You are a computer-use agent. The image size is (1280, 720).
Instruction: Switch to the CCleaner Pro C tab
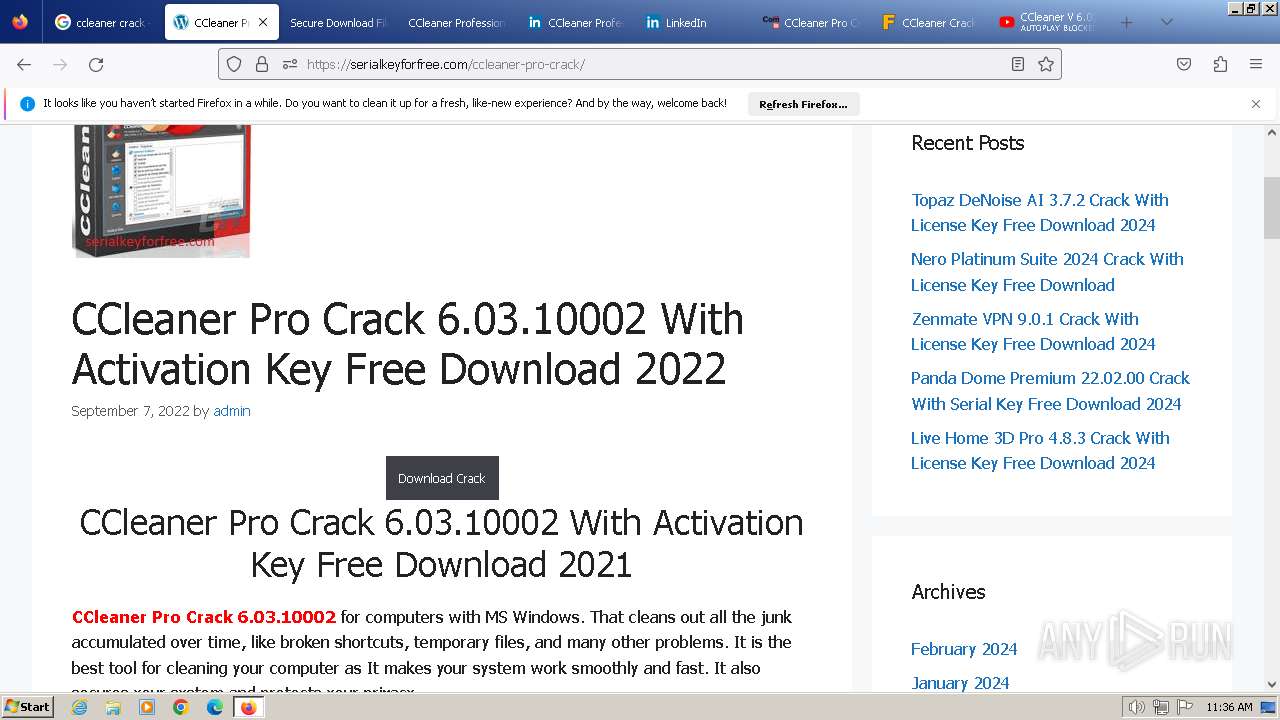point(811,22)
